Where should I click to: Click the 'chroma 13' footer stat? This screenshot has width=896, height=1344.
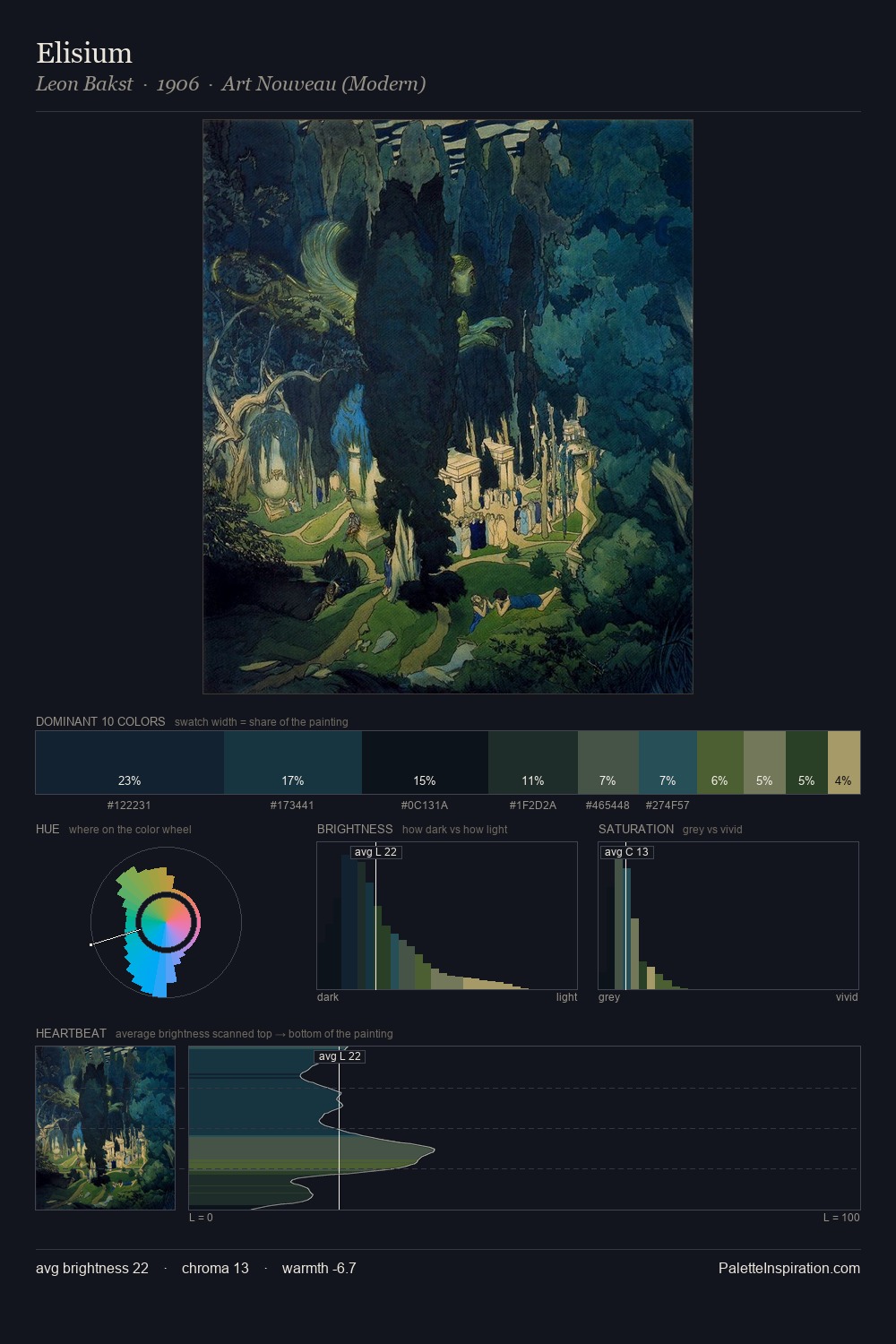tap(215, 1268)
